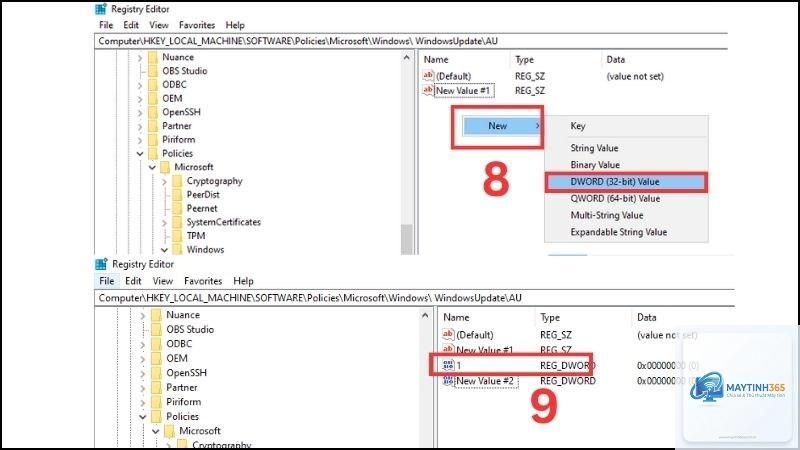The height and width of the screenshot is (450, 800).
Task: Click address bar in upper Registry Editor
Action: point(411,41)
